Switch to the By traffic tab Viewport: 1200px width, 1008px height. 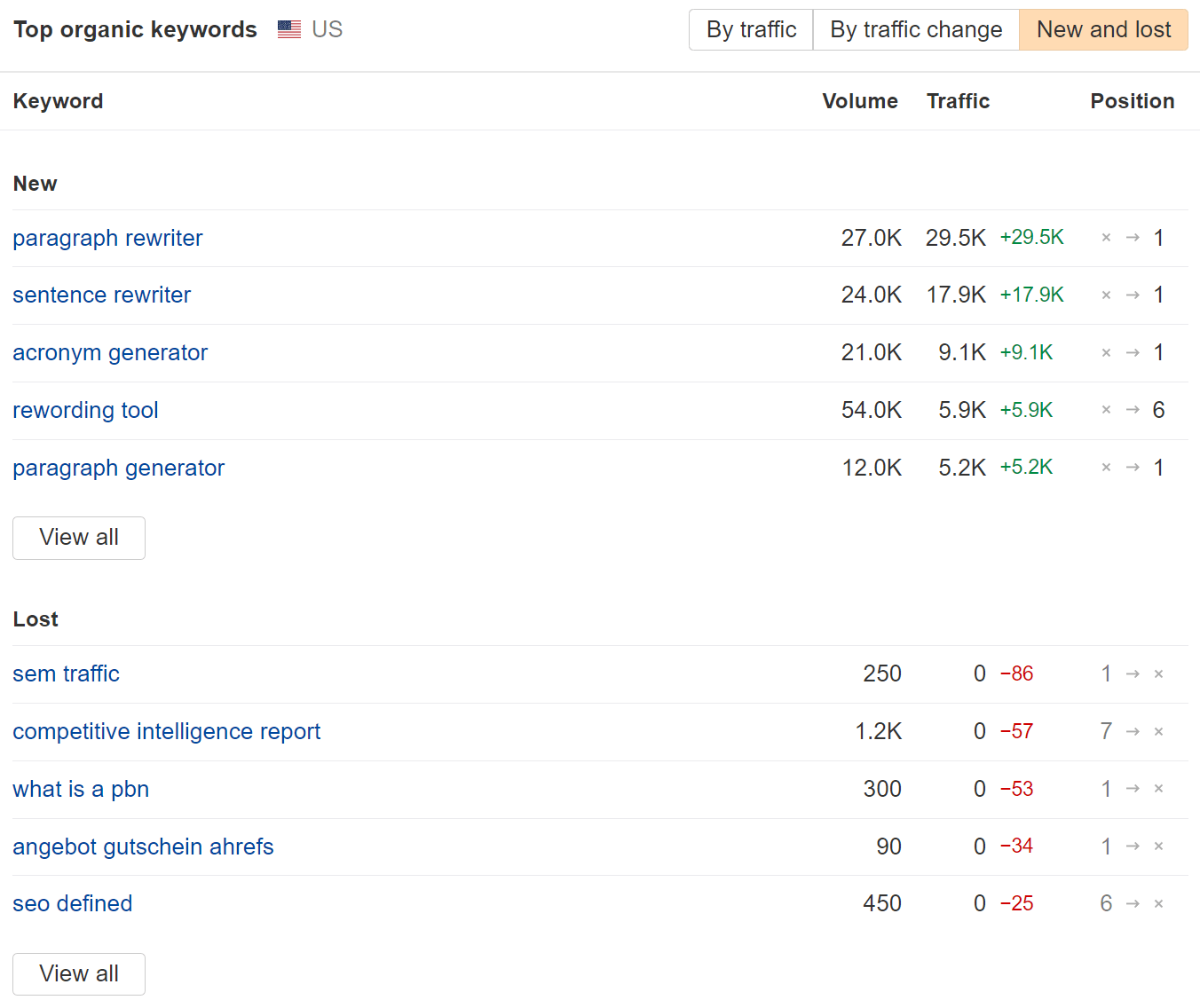click(x=750, y=29)
